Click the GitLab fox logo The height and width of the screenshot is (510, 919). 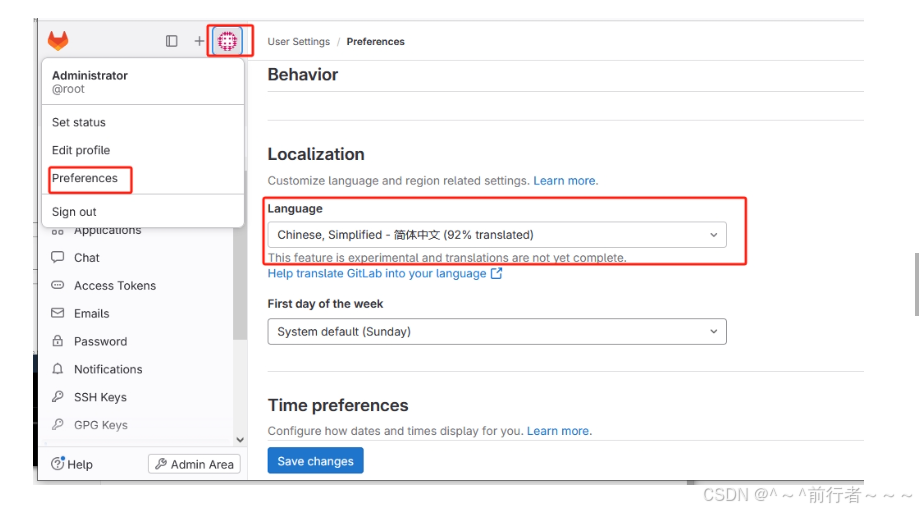point(58,40)
